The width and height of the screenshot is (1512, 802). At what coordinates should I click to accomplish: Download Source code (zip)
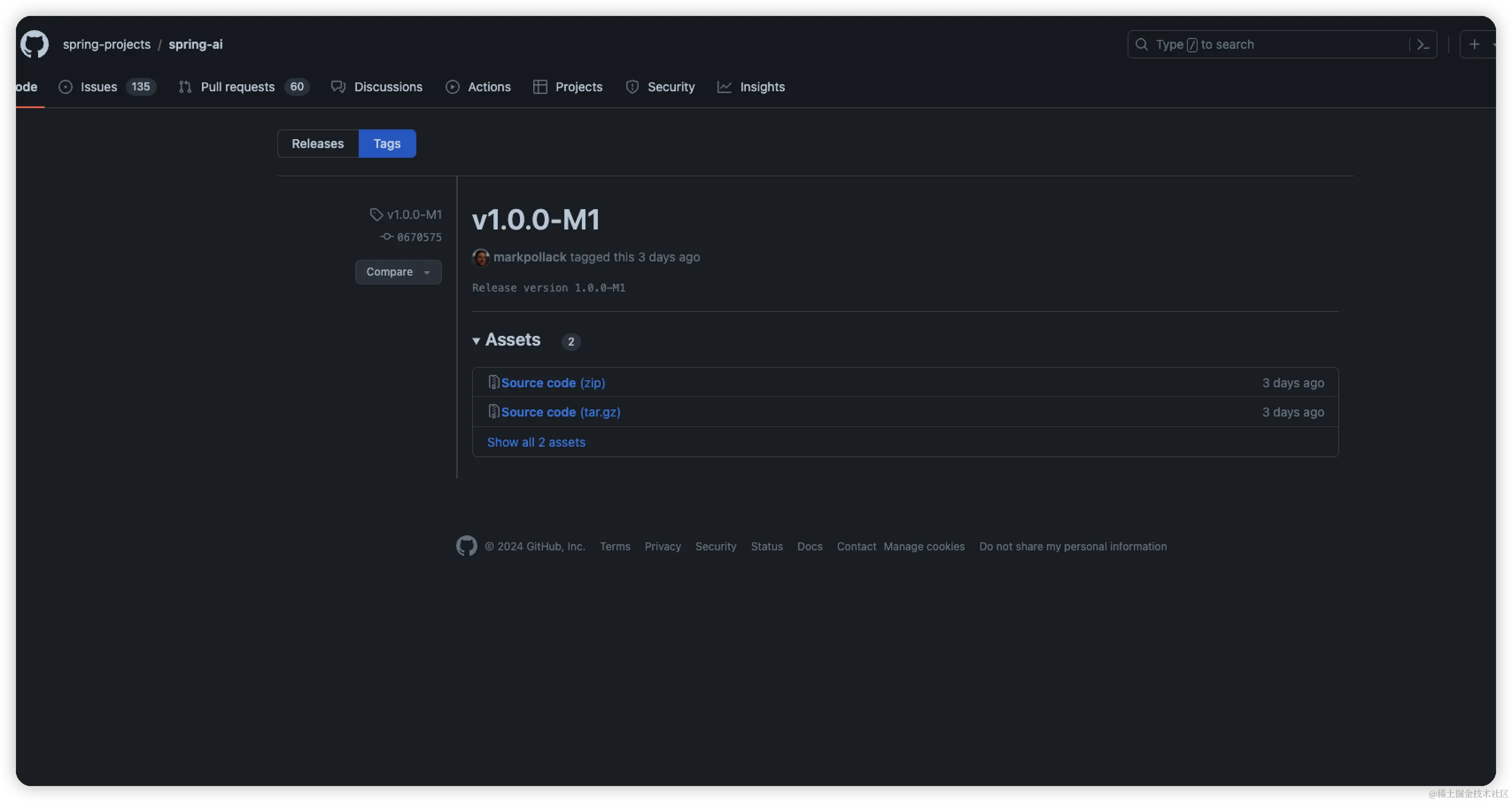coord(553,383)
